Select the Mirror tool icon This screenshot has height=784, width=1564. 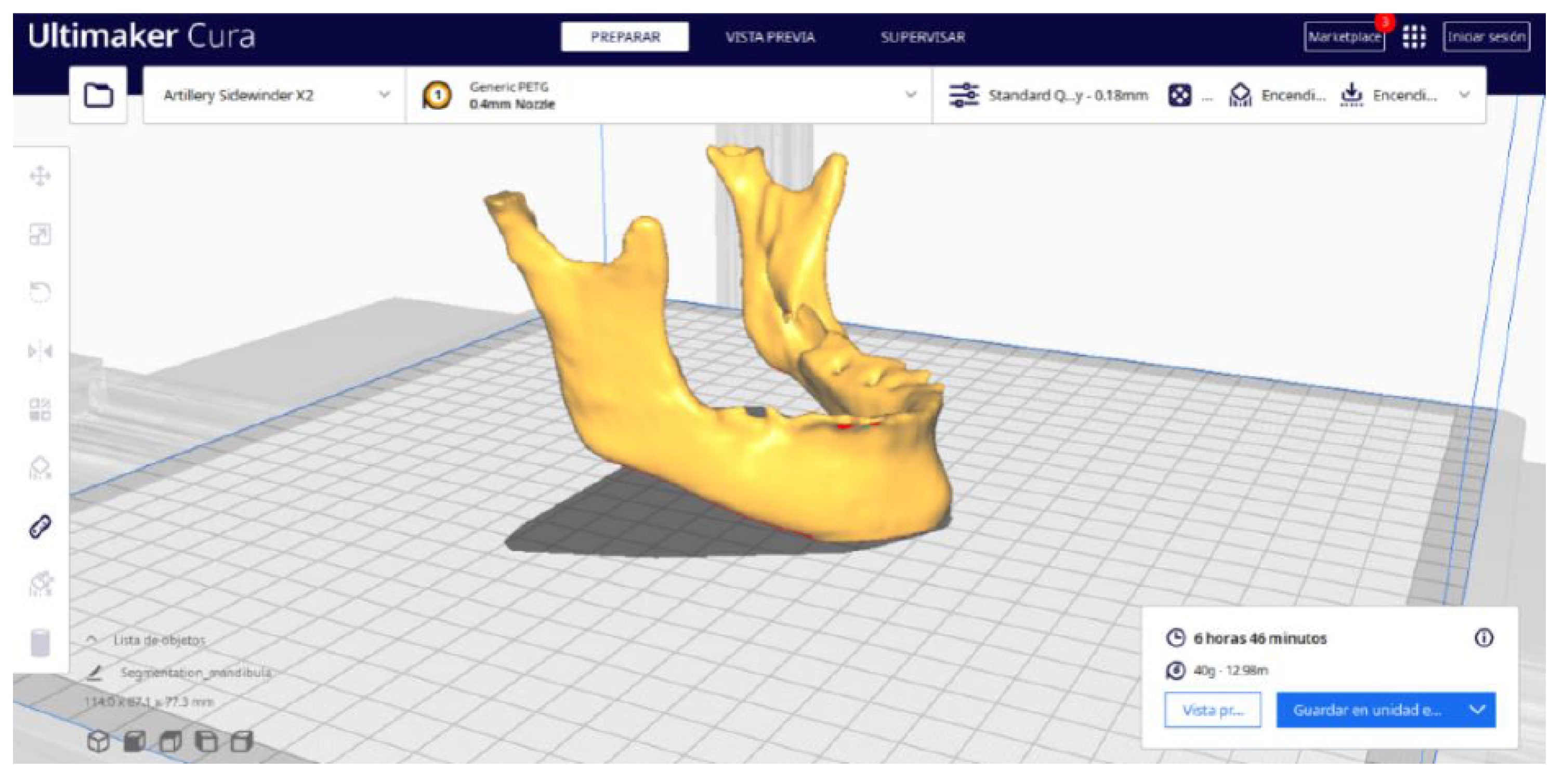(x=40, y=351)
